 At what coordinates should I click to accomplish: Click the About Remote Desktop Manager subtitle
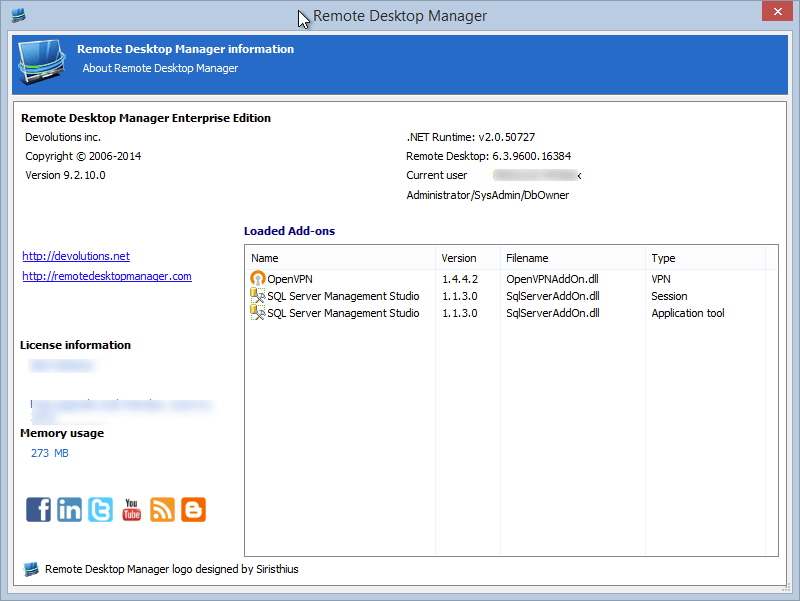[x=160, y=68]
